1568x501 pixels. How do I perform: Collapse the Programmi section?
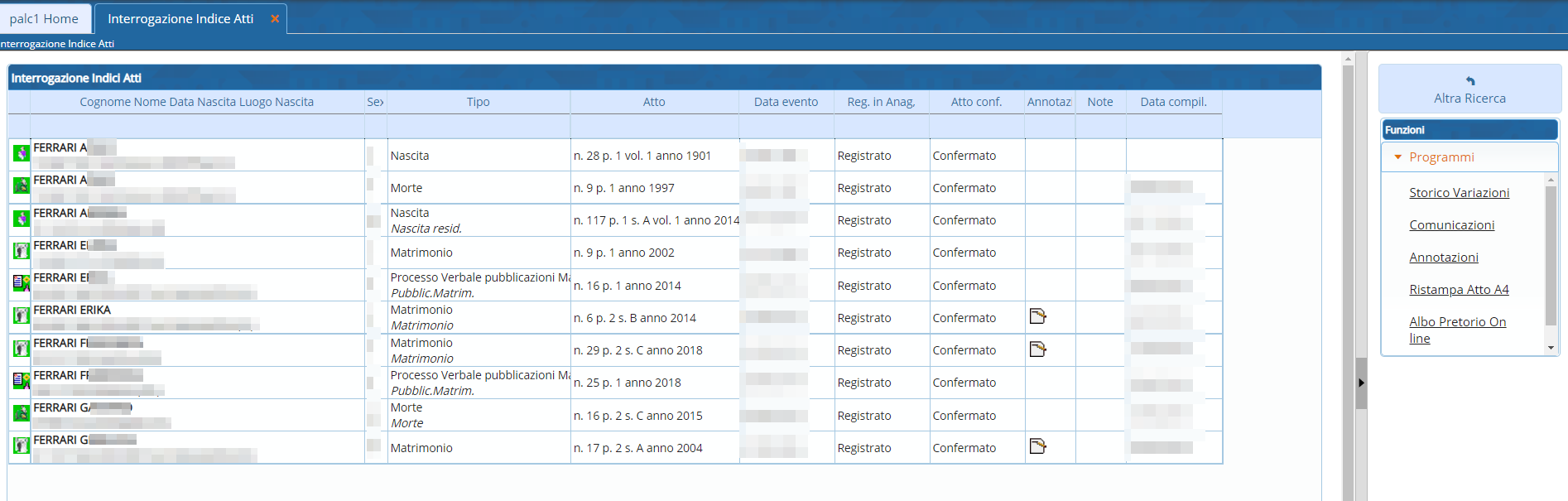[1398, 157]
